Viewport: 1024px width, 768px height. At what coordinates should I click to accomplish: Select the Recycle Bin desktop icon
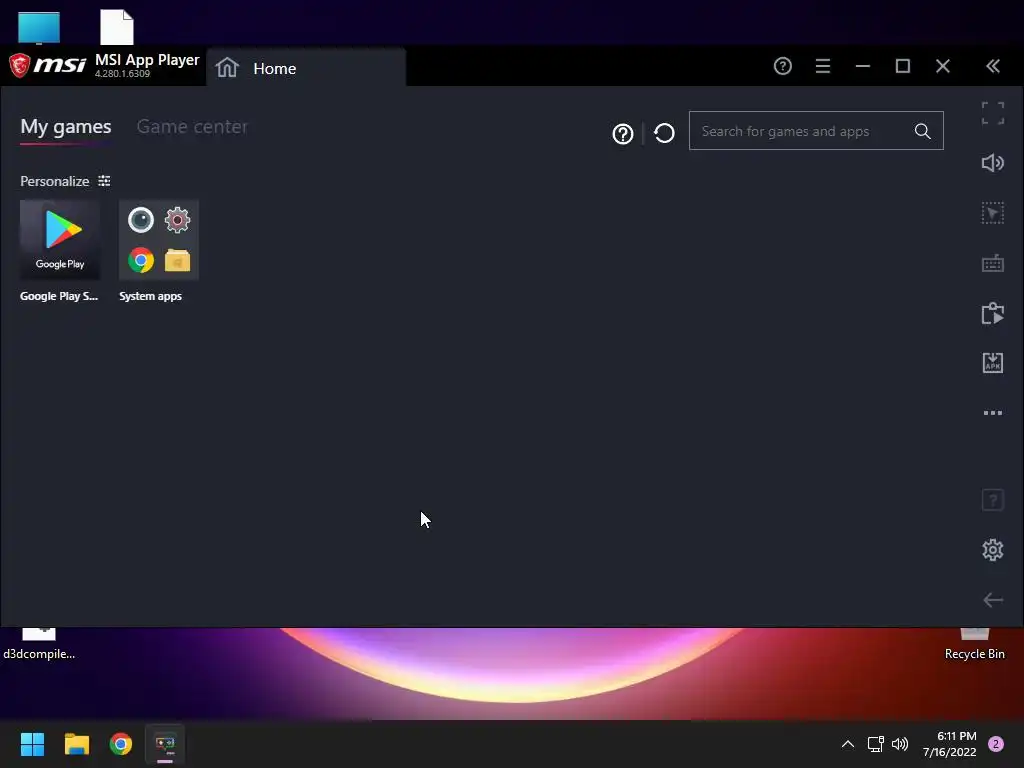pos(974,645)
